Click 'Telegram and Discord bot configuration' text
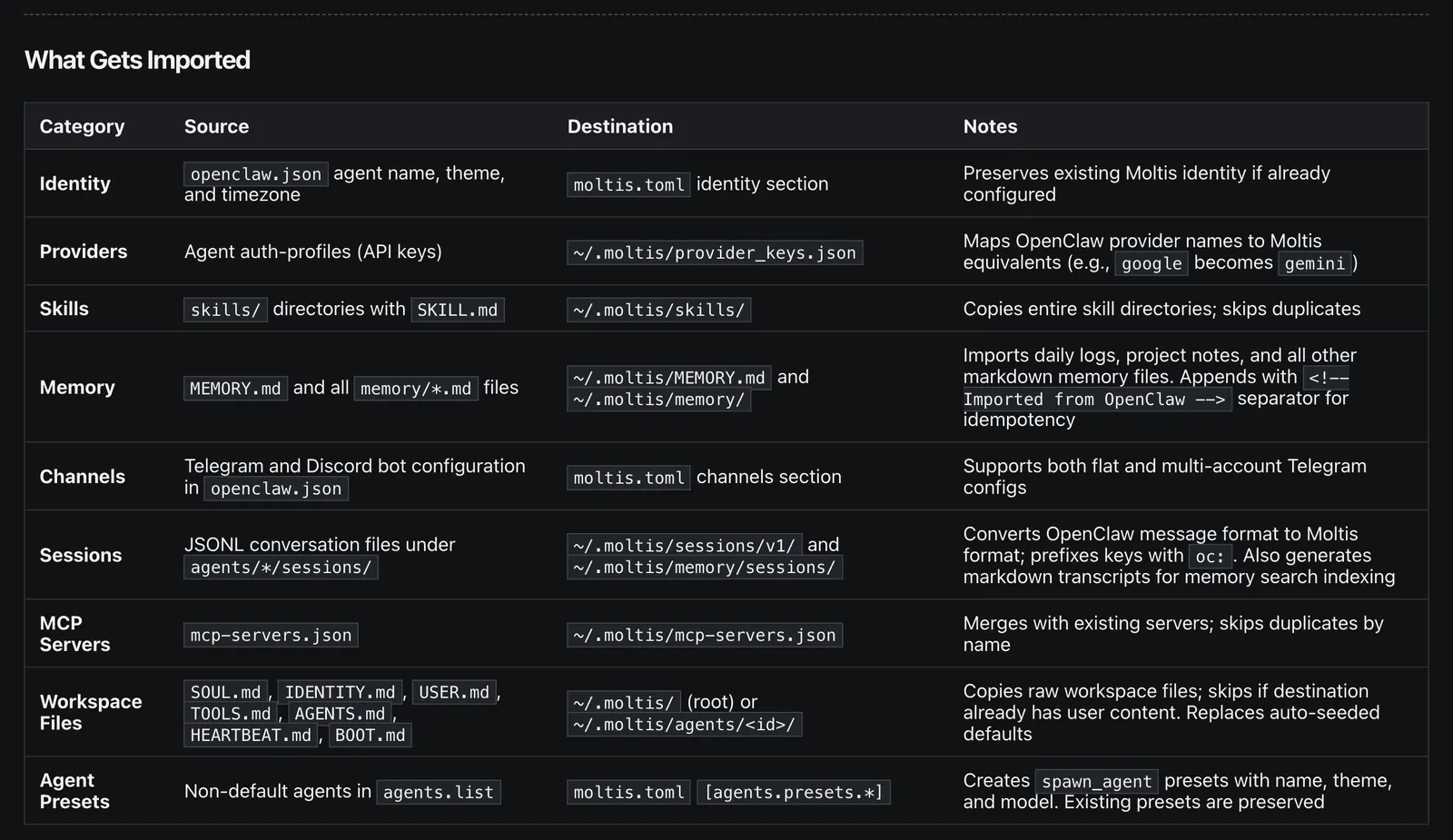 [x=355, y=466]
